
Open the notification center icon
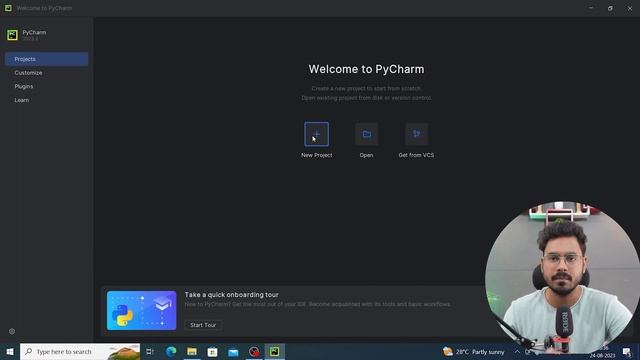(627, 351)
